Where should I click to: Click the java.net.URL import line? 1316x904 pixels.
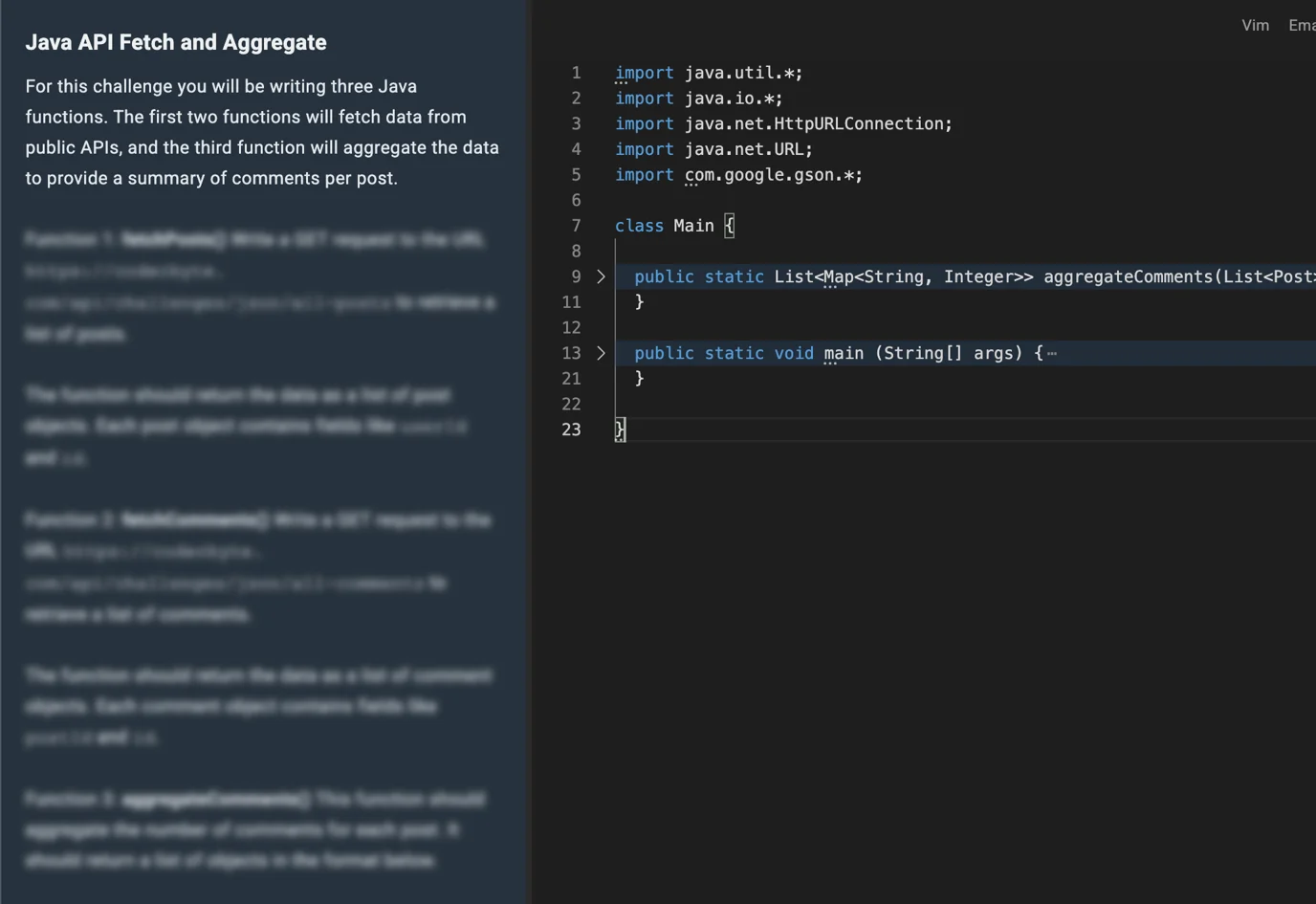(x=713, y=149)
